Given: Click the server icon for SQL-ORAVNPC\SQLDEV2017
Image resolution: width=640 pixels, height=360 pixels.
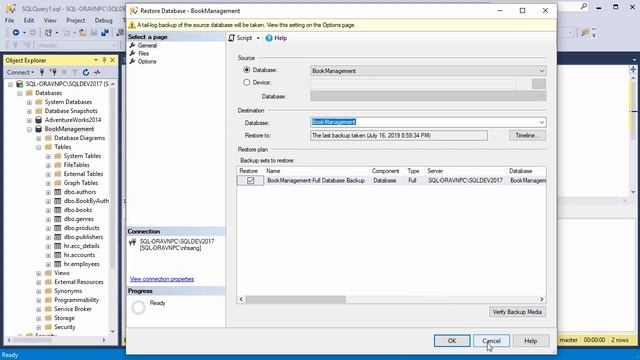Looking at the screenshot, I should tap(19, 84).
